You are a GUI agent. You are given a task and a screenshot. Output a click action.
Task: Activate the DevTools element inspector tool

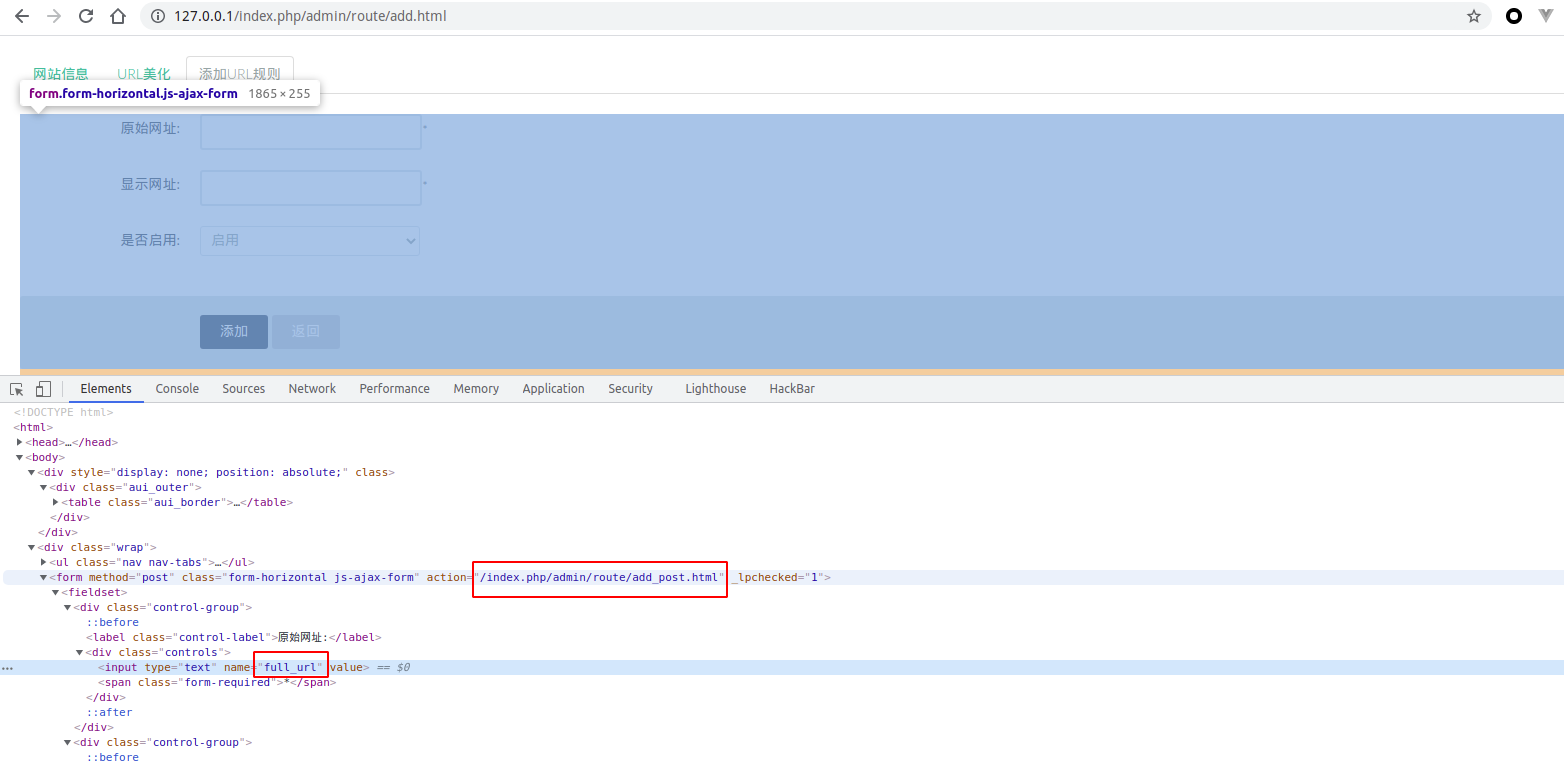pyautogui.click(x=17, y=389)
